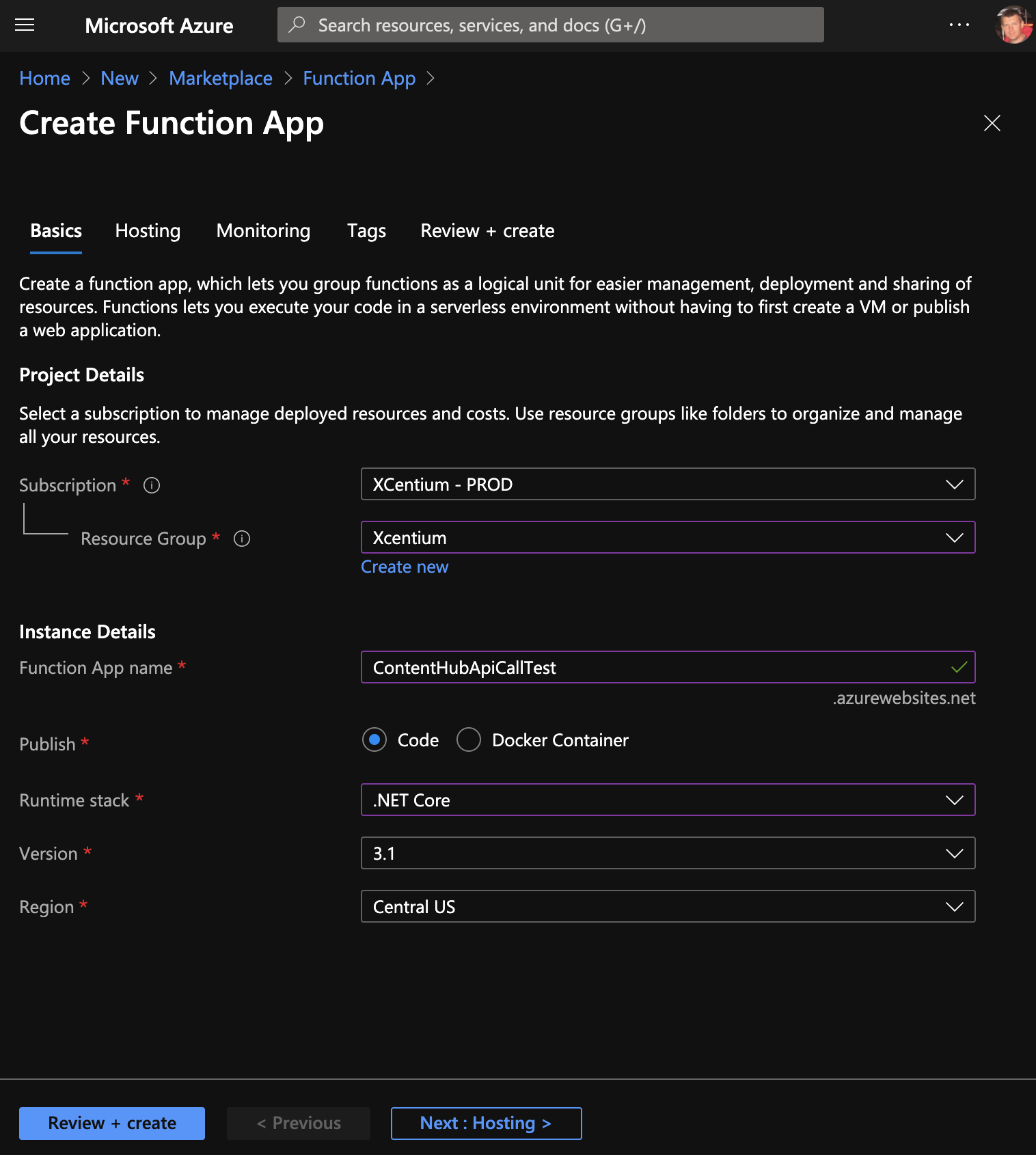Go to the Marketplace breadcrumb
1036x1155 pixels.
(x=221, y=79)
